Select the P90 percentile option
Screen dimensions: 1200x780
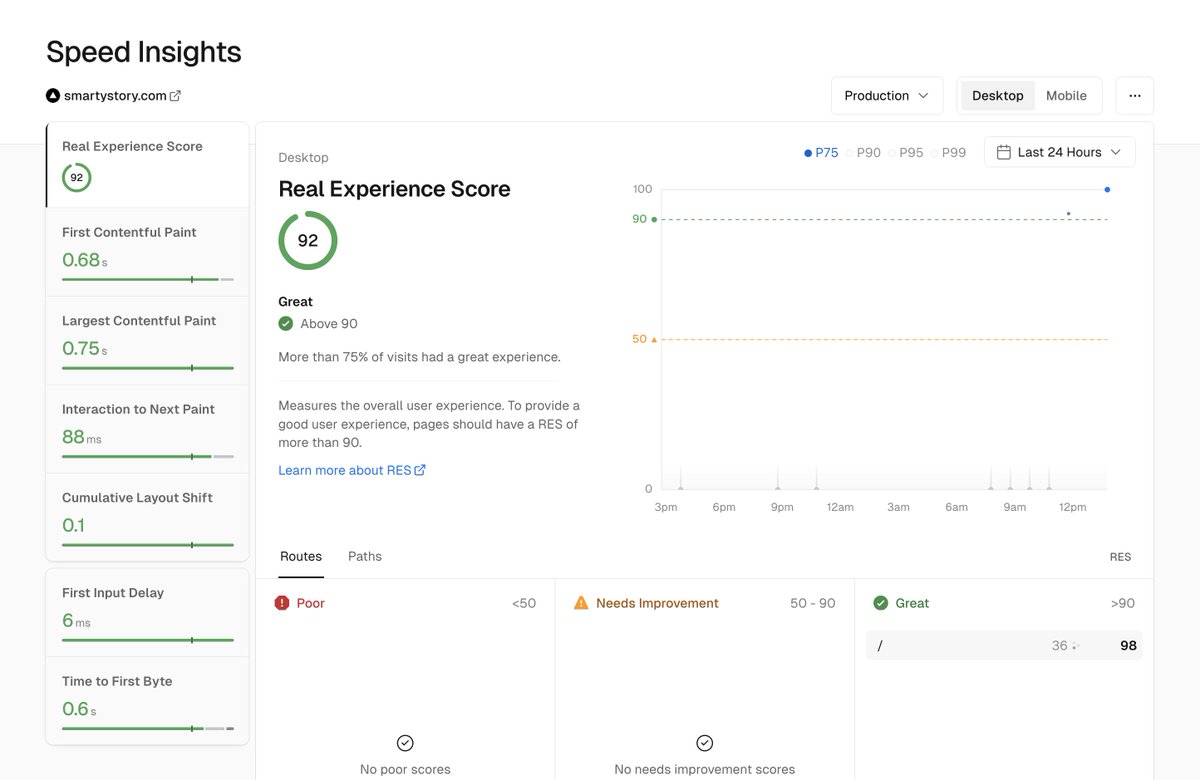pyautogui.click(x=864, y=153)
